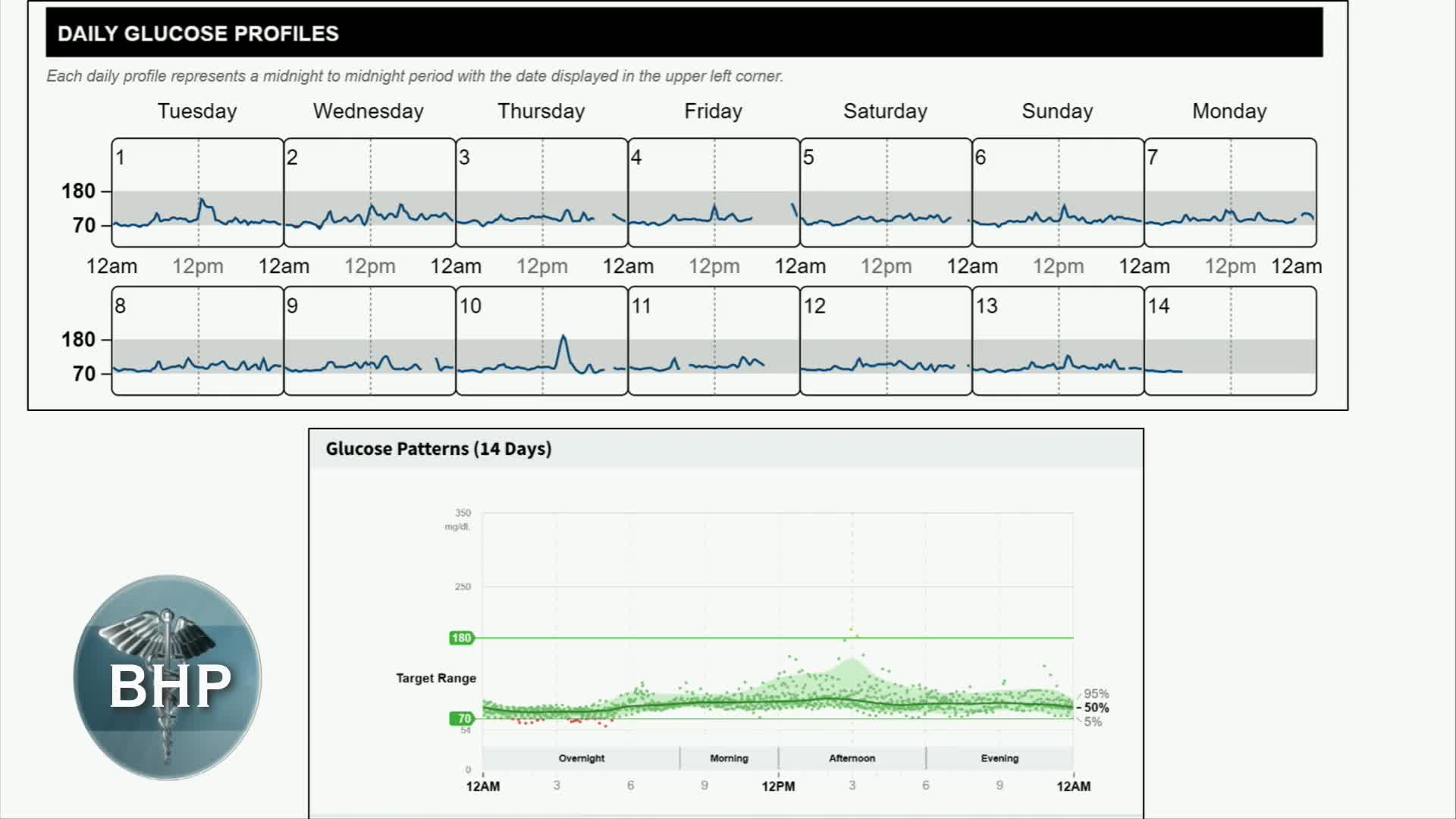The width and height of the screenshot is (1456, 819).
Task: Select day 10 glucose profile
Action: coord(541,340)
